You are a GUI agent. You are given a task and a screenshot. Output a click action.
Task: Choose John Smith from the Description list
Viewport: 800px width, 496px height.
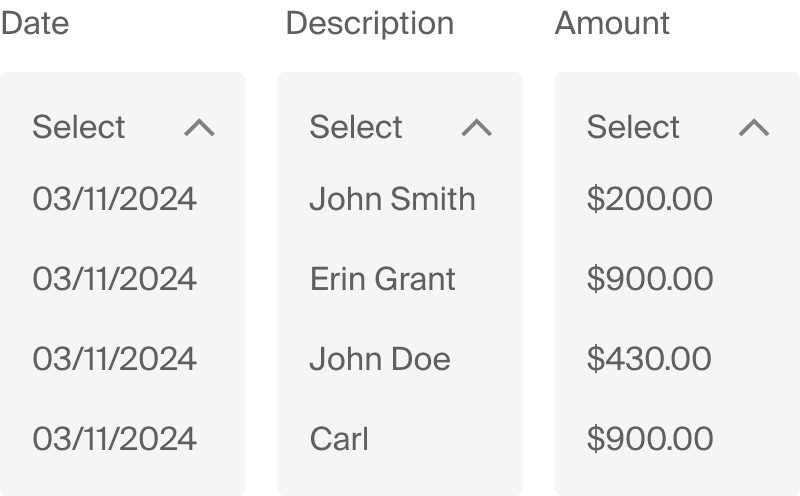pos(392,199)
